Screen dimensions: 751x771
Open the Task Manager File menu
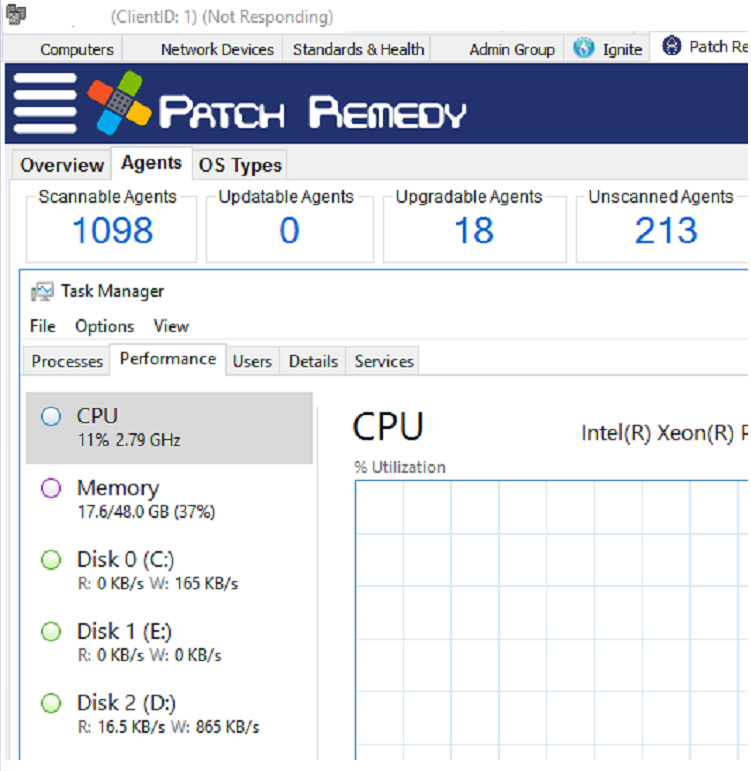pos(42,326)
